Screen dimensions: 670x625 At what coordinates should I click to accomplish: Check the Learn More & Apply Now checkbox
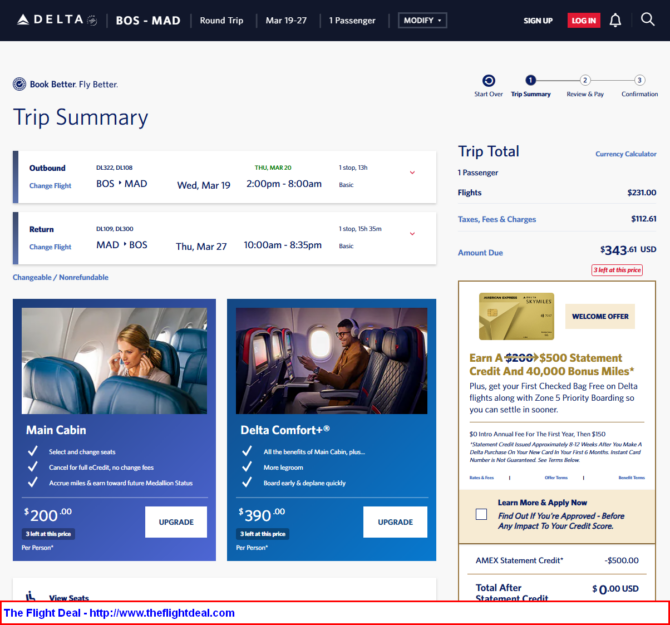(x=481, y=514)
